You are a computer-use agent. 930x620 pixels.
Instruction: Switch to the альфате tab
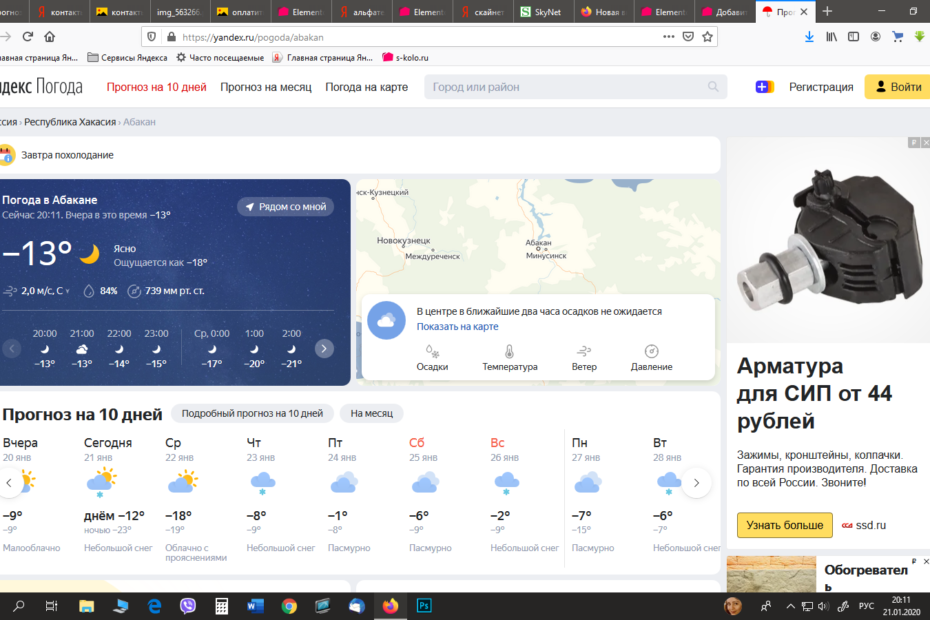pos(362,12)
